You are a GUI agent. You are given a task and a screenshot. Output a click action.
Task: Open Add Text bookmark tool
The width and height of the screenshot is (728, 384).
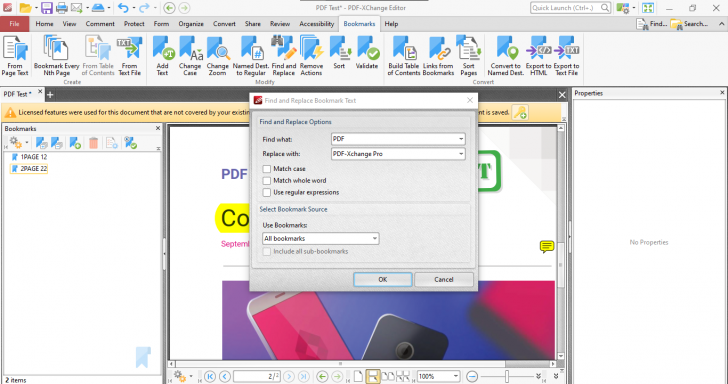coord(162,56)
